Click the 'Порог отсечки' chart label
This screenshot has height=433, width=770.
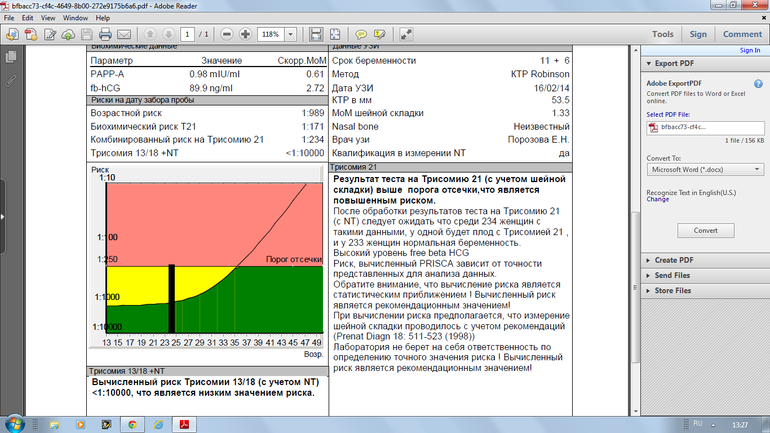click(294, 259)
